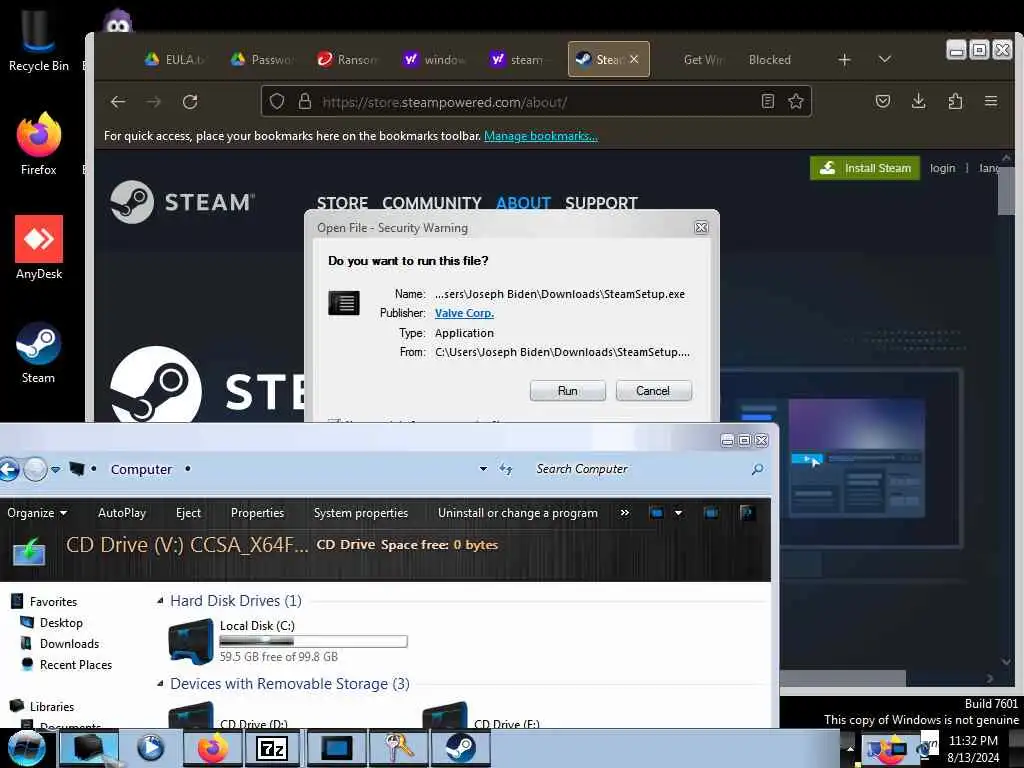1024x768 pixels.
Task: Click the Search Computer input field
Action: [x=640, y=469]
